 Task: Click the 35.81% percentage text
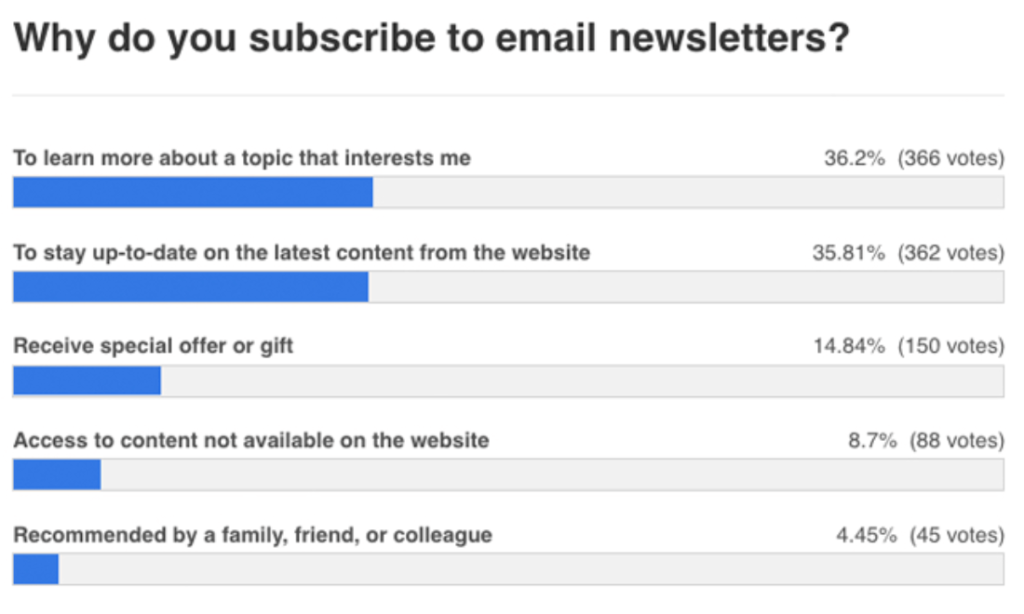(848, 253)
